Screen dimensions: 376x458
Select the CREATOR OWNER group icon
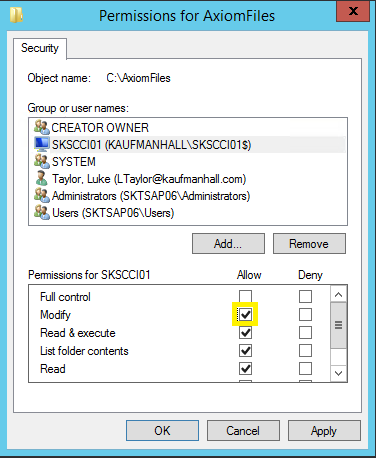[x=42, y=127]
